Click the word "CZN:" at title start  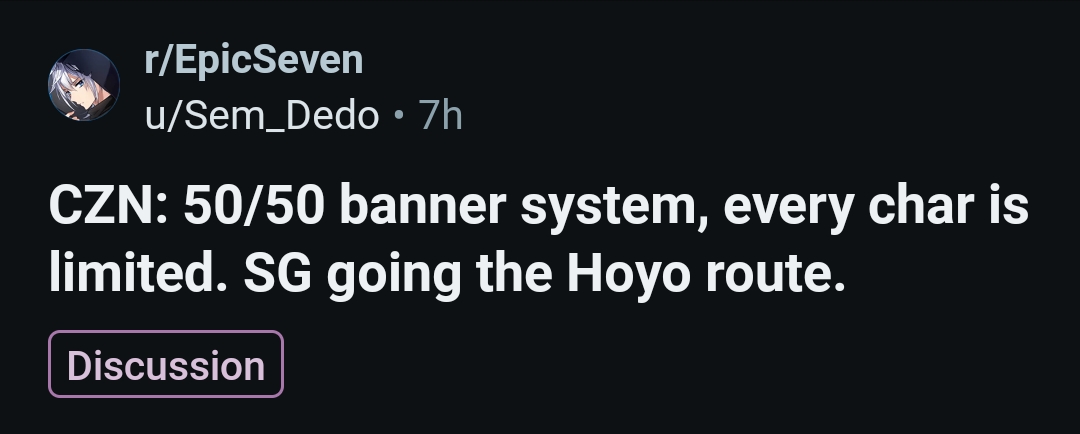coord(108,206)
